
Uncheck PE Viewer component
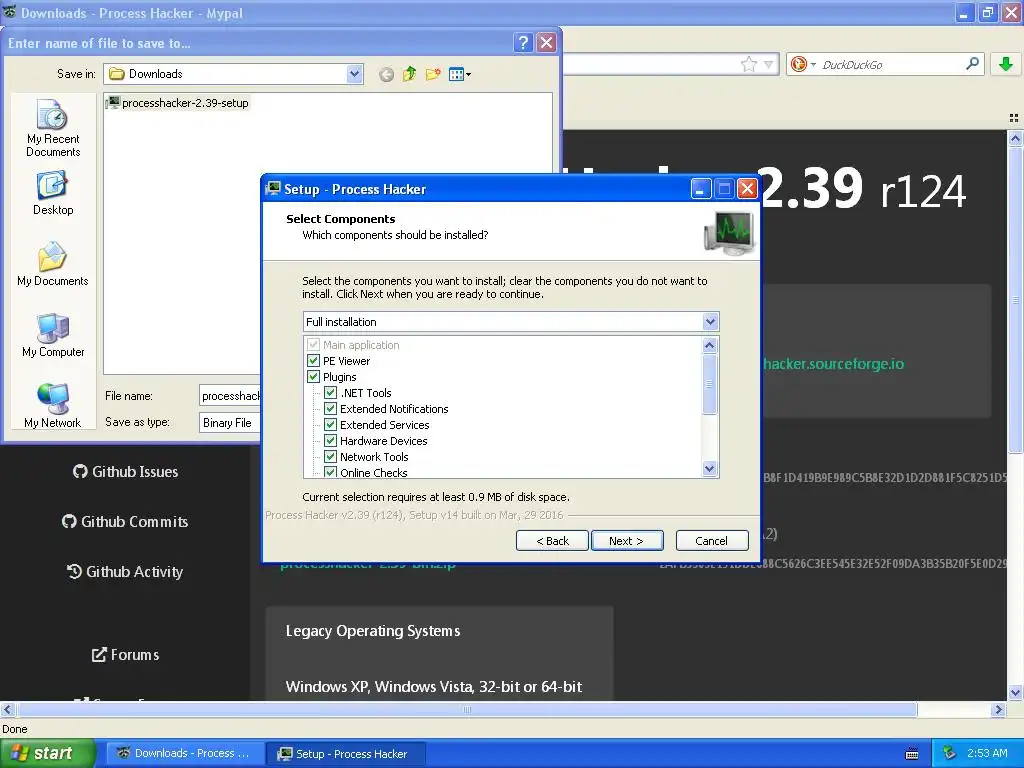click(313, 361)
